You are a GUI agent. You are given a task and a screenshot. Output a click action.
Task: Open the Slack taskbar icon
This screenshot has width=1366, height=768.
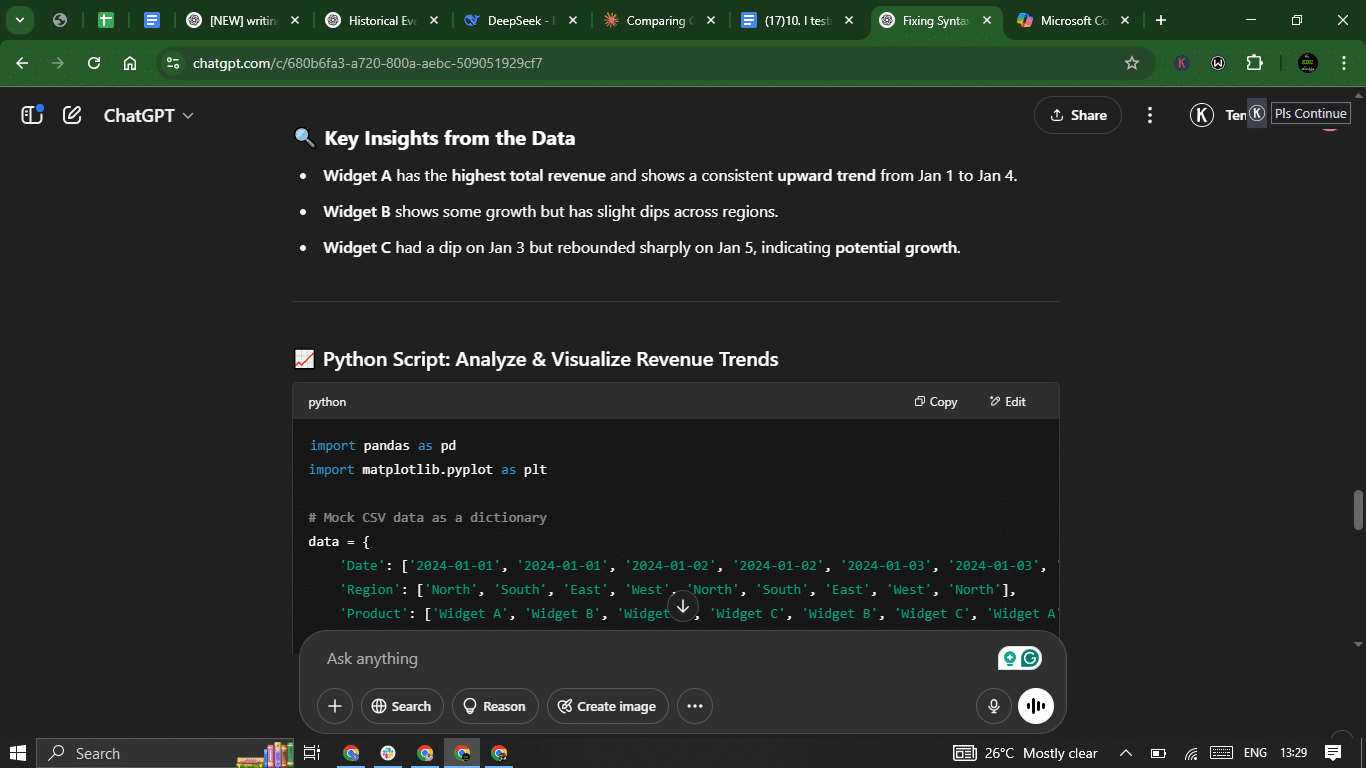point(388,753)
